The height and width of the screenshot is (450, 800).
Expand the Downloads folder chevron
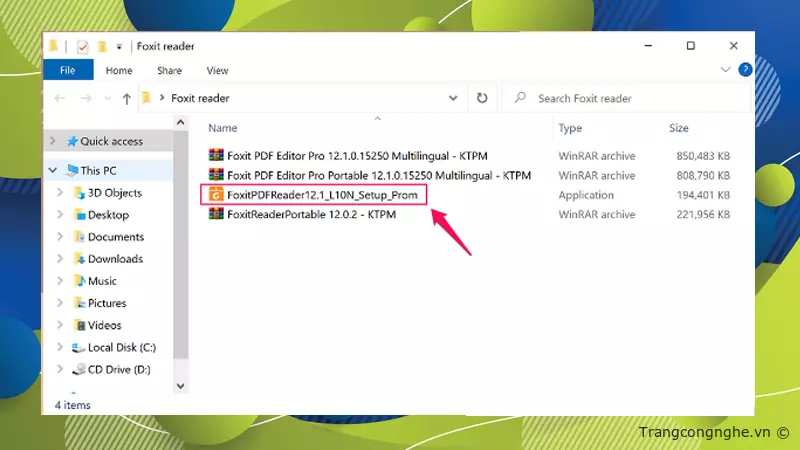point(62,259)
